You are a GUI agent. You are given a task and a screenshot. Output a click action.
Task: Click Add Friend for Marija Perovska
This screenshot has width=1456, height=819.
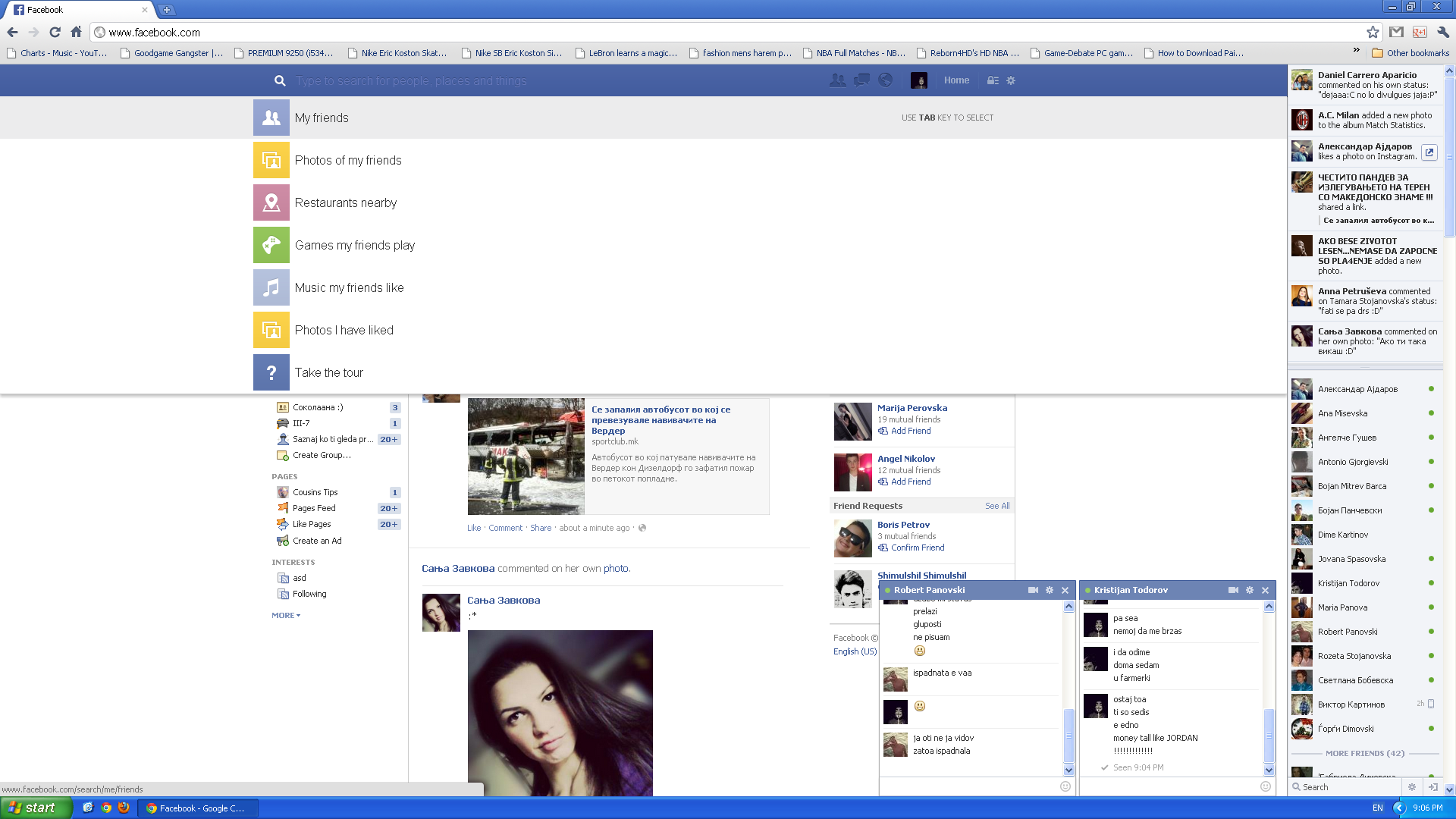[910, 431]
